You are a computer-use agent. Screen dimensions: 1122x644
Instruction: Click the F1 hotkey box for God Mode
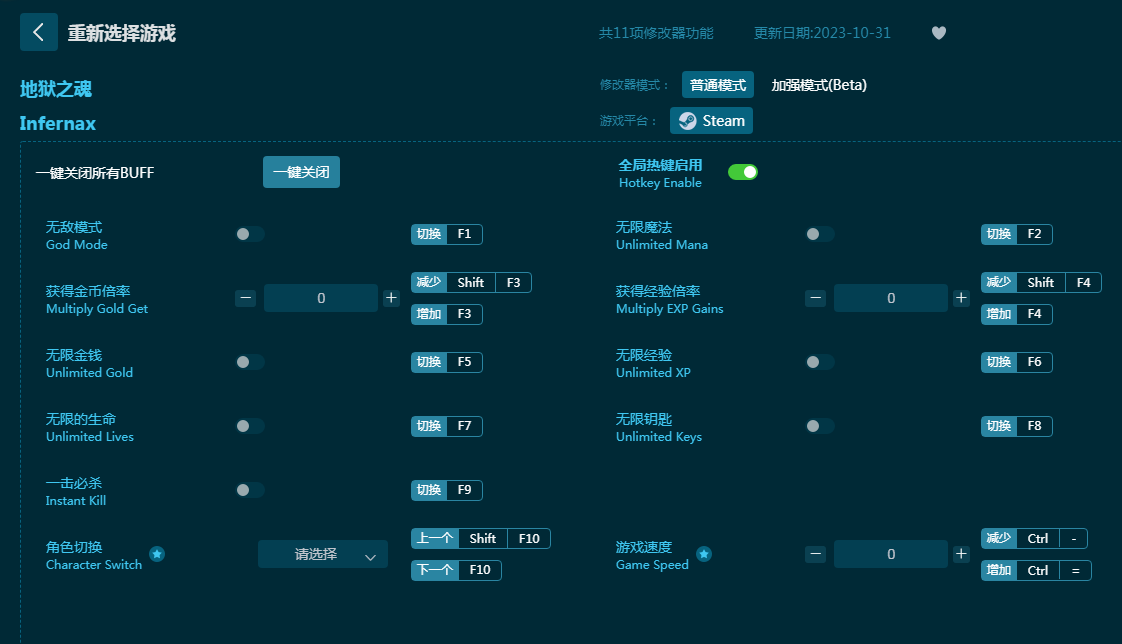464,234
